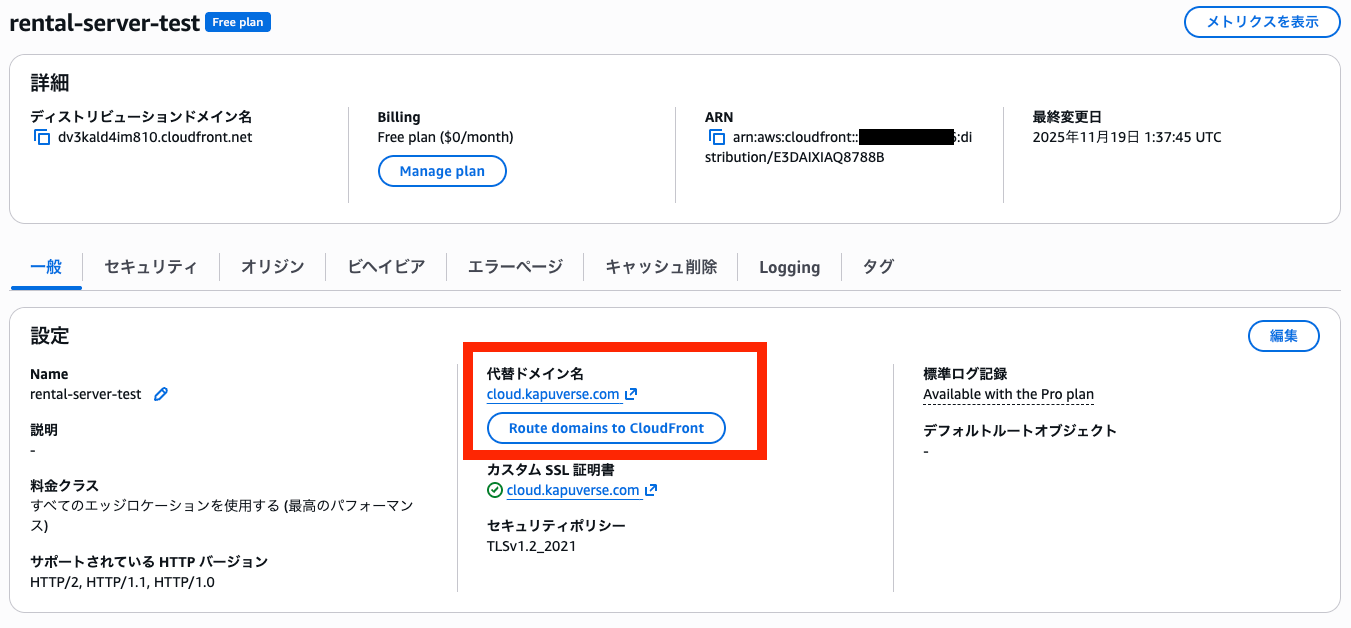Open the オリジン tab

point(272,266)
